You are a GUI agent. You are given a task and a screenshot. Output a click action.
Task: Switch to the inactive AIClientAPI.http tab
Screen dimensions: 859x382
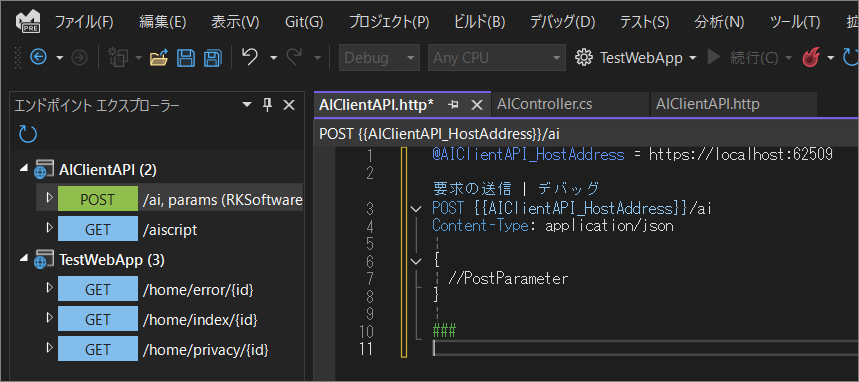click(x=734, y=104)
